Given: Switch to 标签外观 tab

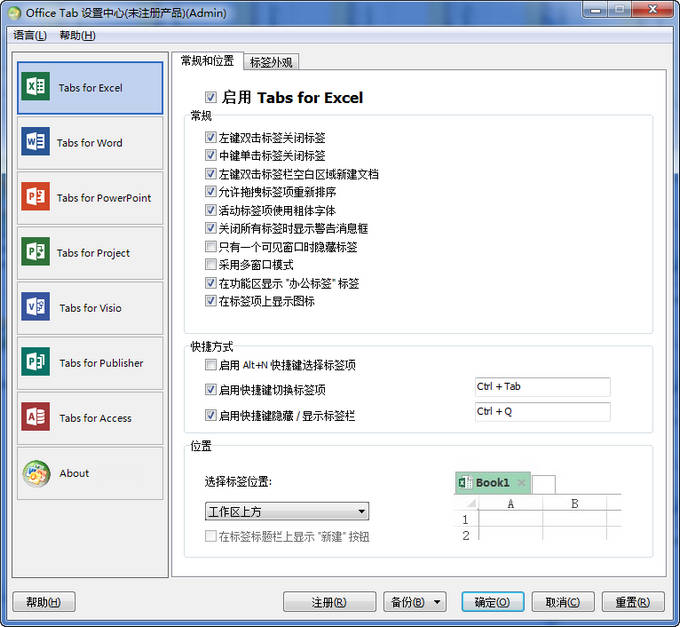Looking at the screenshot, I should click(271, 62).
